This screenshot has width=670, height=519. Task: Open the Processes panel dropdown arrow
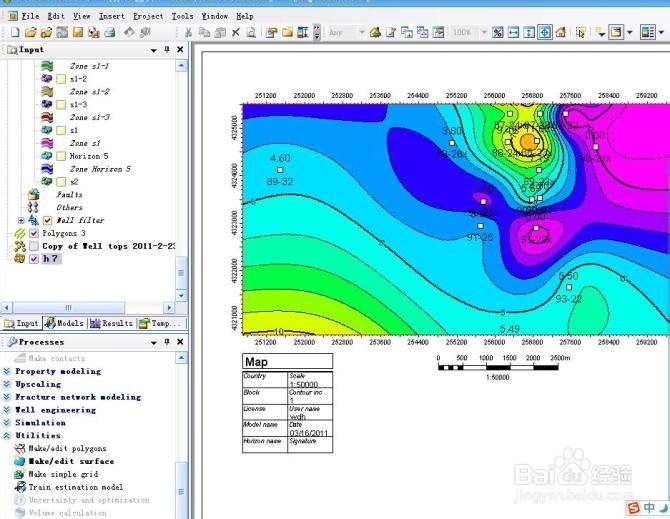coord(154,343)
